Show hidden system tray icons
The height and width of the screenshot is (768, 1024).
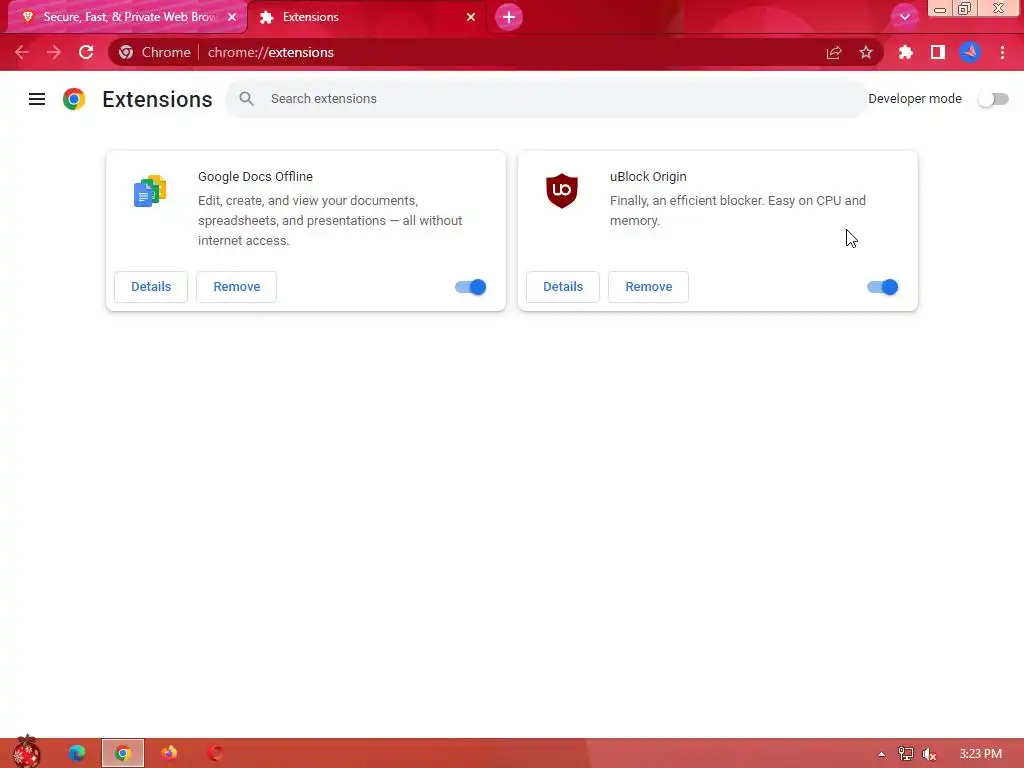pos(882,754)
